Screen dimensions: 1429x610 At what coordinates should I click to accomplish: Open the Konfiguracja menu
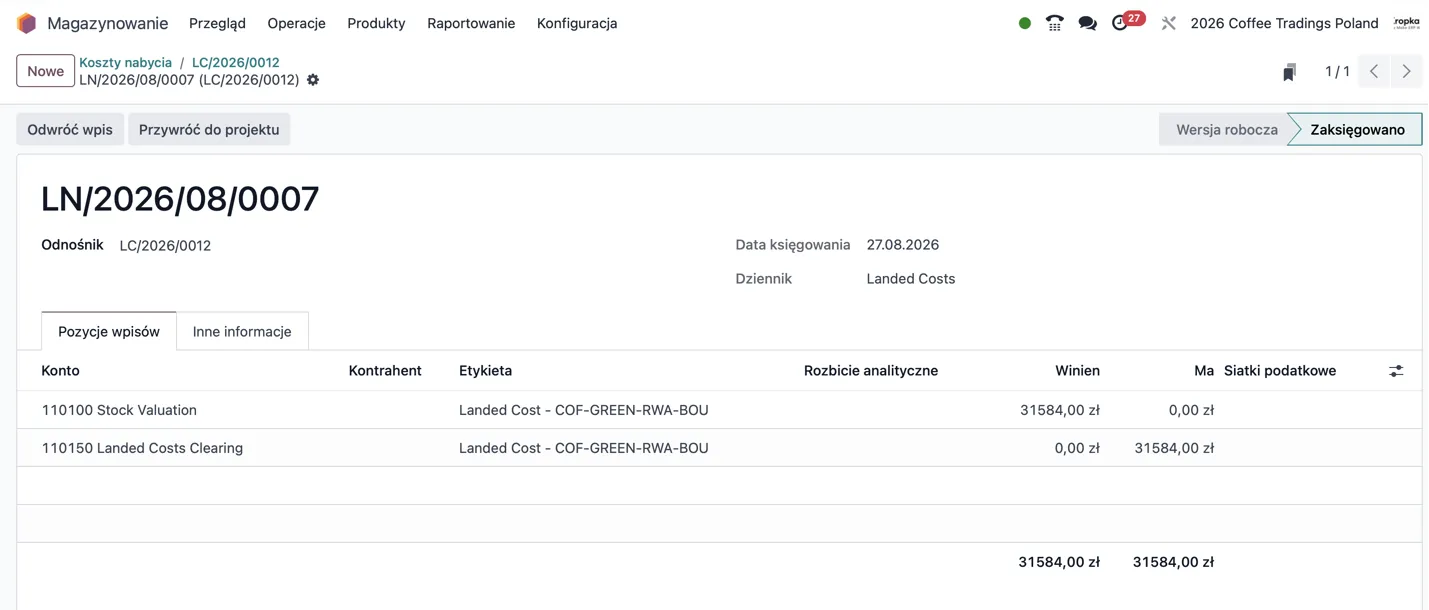577,23
